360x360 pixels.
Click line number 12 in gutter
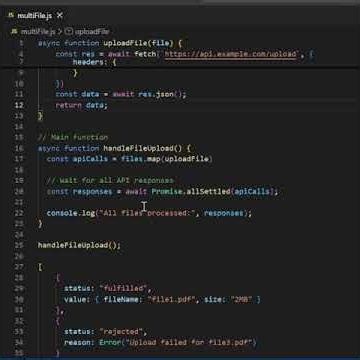point(19,105)
